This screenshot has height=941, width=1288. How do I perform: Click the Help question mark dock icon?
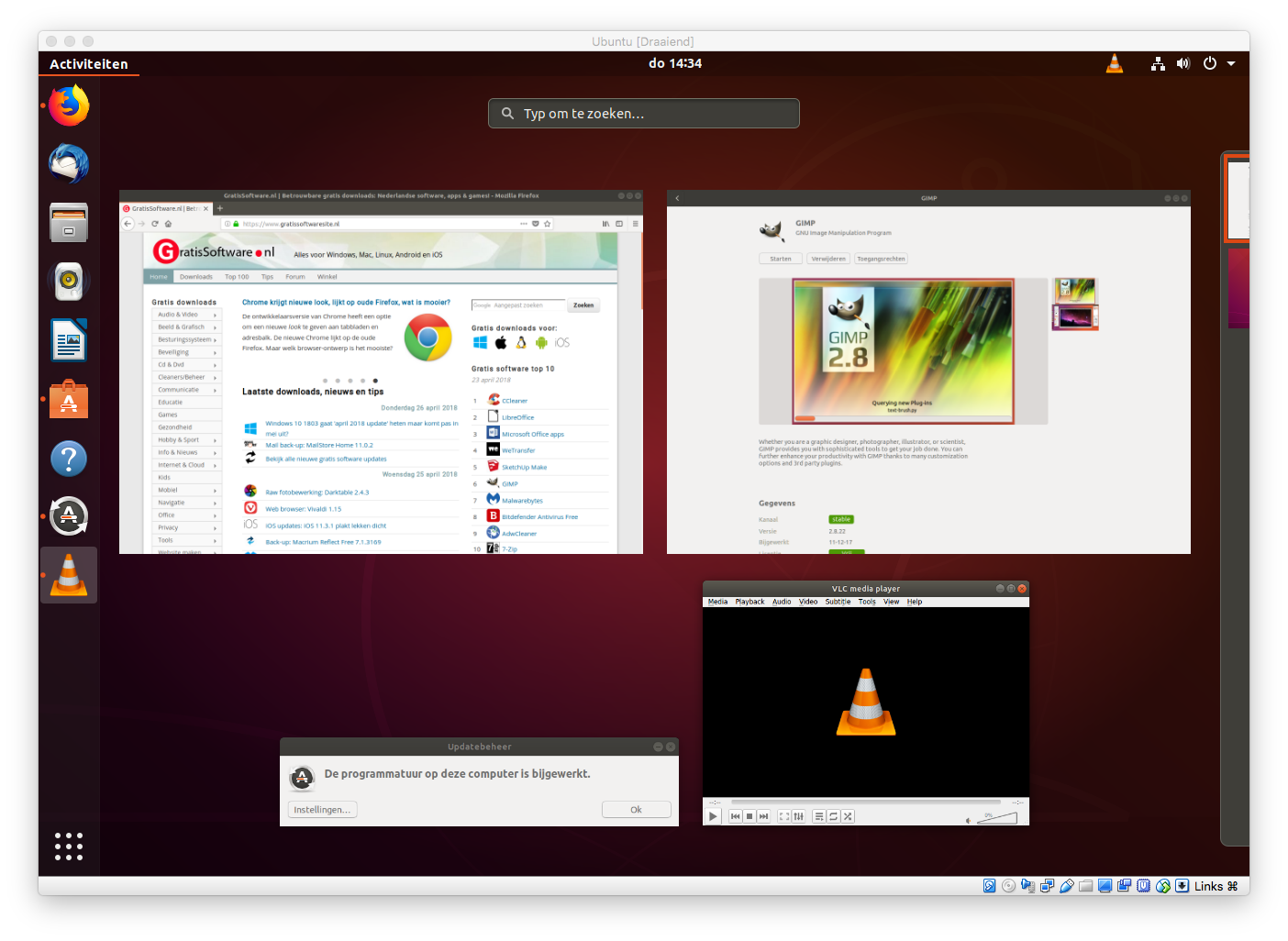point(69,459)
